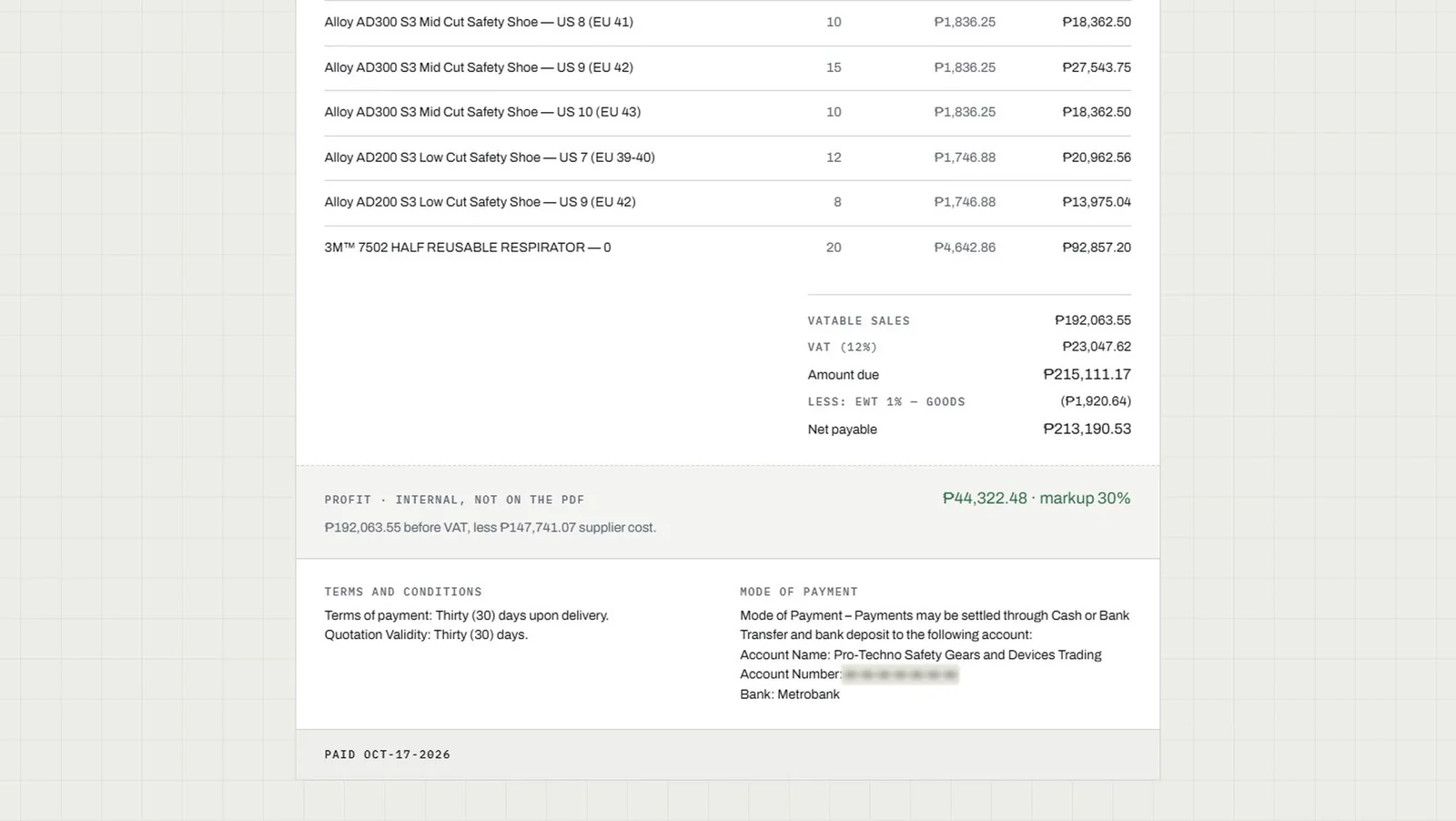Click the Bank: Metrobank line
The width and height of the screenshot is (1456, 821).
coord(790,694)
